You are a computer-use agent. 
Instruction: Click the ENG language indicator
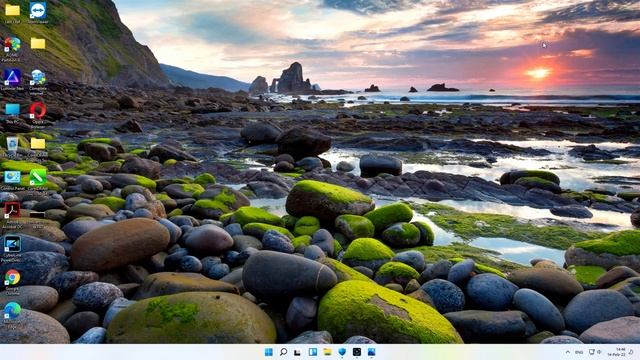pyautogui.click(x=579, y=352)
